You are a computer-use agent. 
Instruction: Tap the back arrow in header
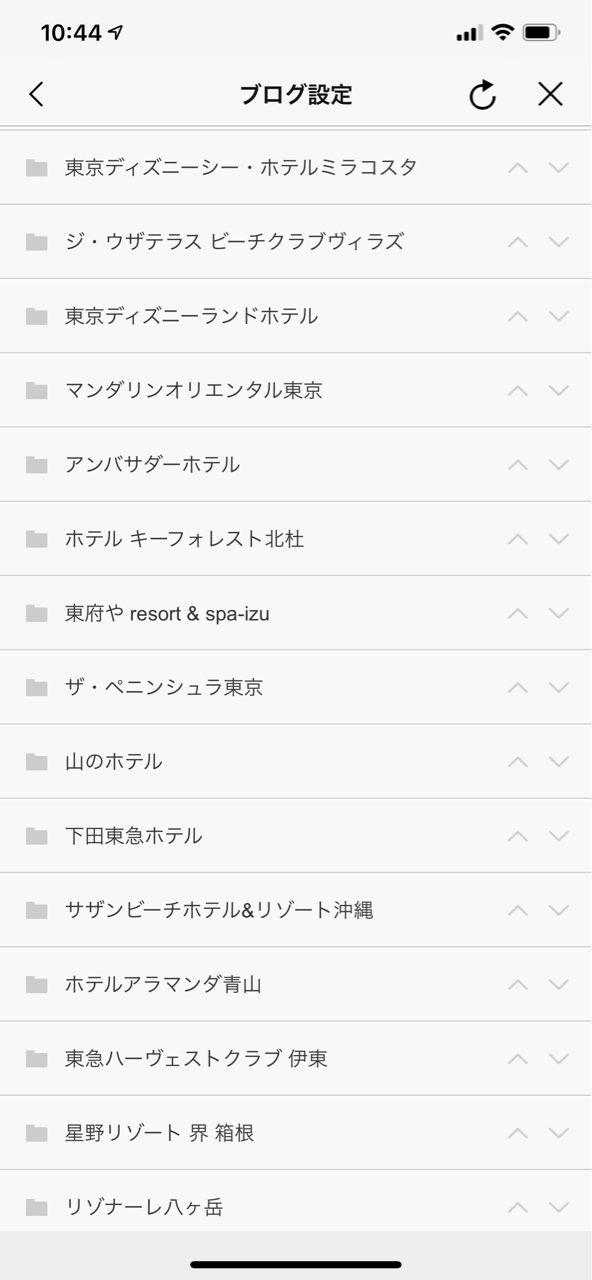point(36,94)
